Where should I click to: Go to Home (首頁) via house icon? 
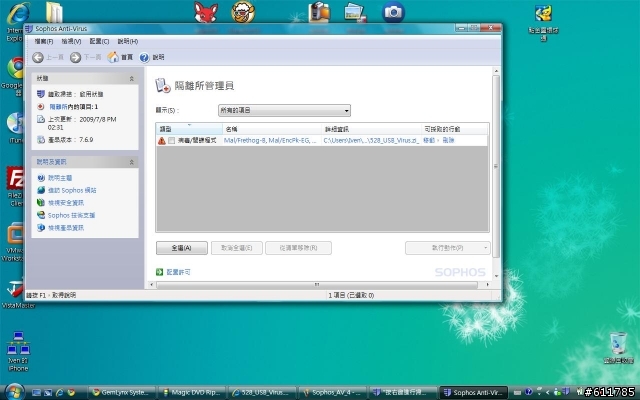[113, 57]
